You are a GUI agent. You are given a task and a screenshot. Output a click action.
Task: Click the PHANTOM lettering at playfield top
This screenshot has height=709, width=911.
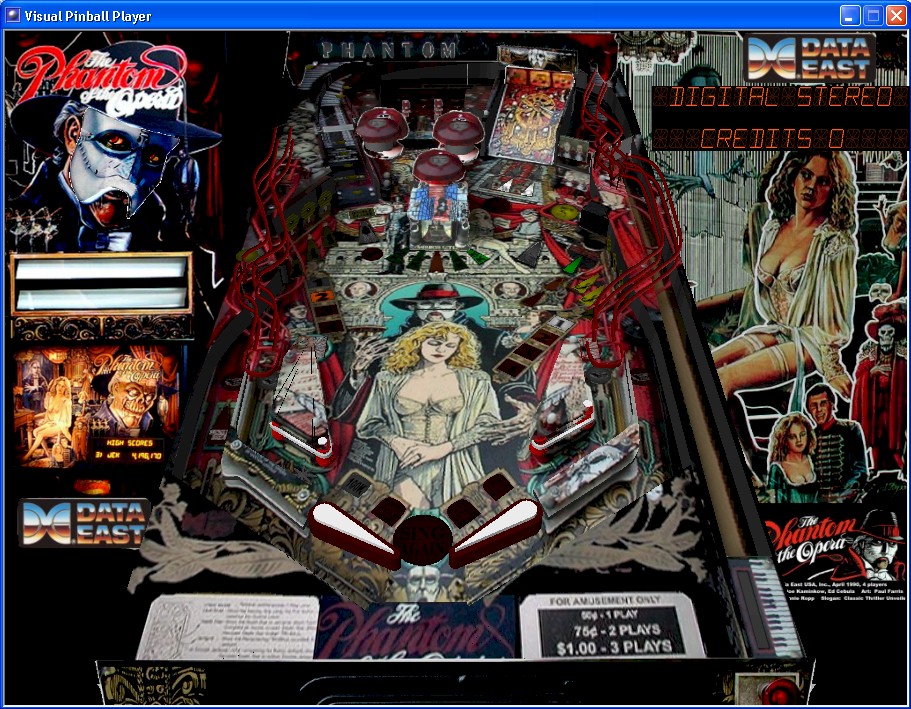[x=389, y=50]
